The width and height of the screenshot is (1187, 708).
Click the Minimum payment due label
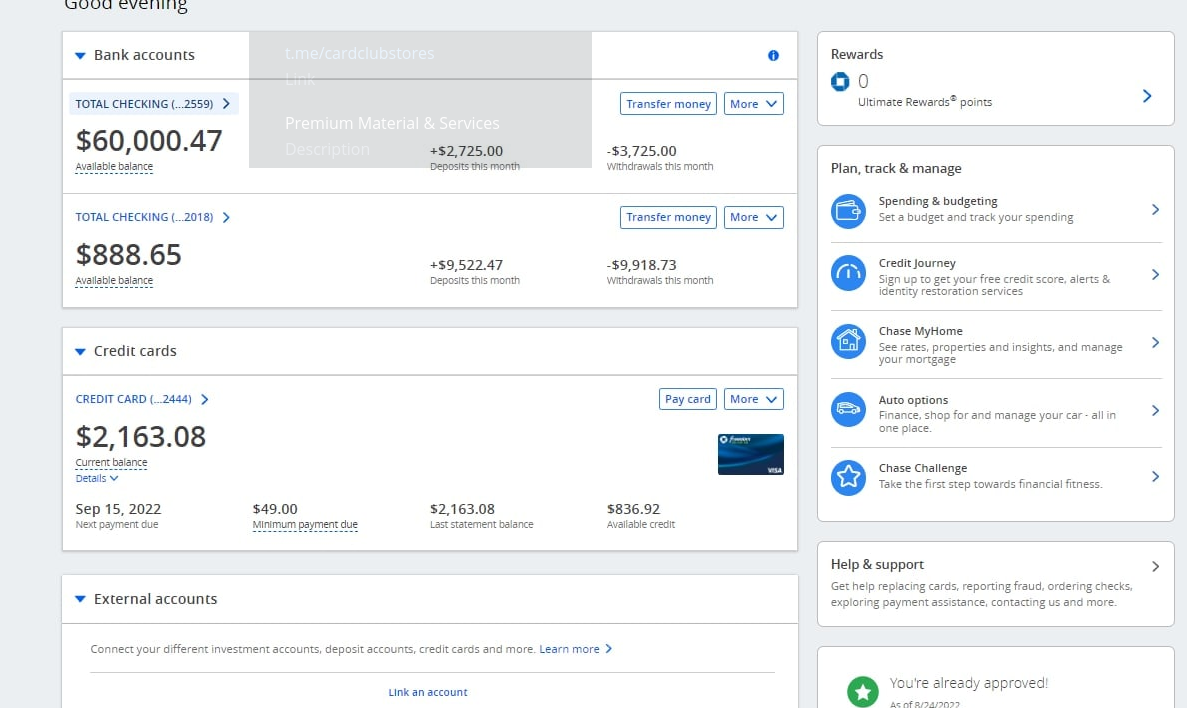coord(305,525)
